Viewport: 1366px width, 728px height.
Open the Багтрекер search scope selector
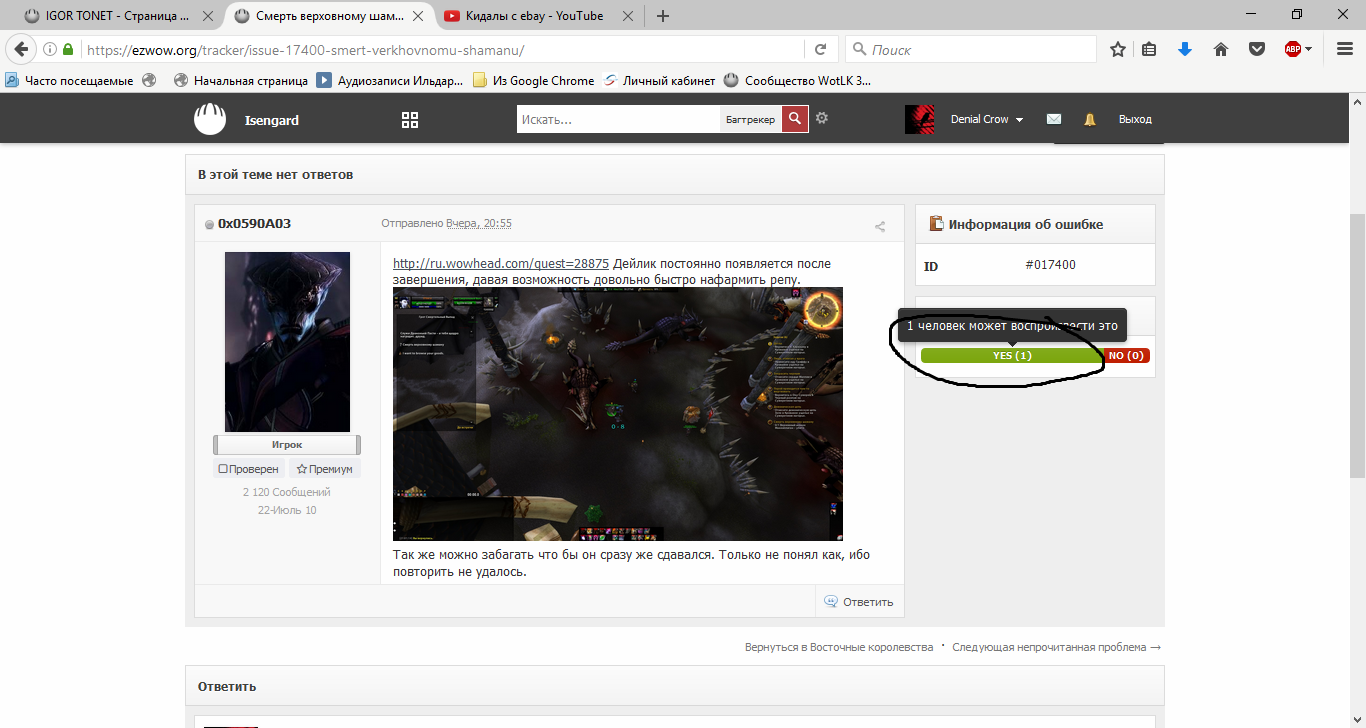pyautogui.click(x=750, y=119)
